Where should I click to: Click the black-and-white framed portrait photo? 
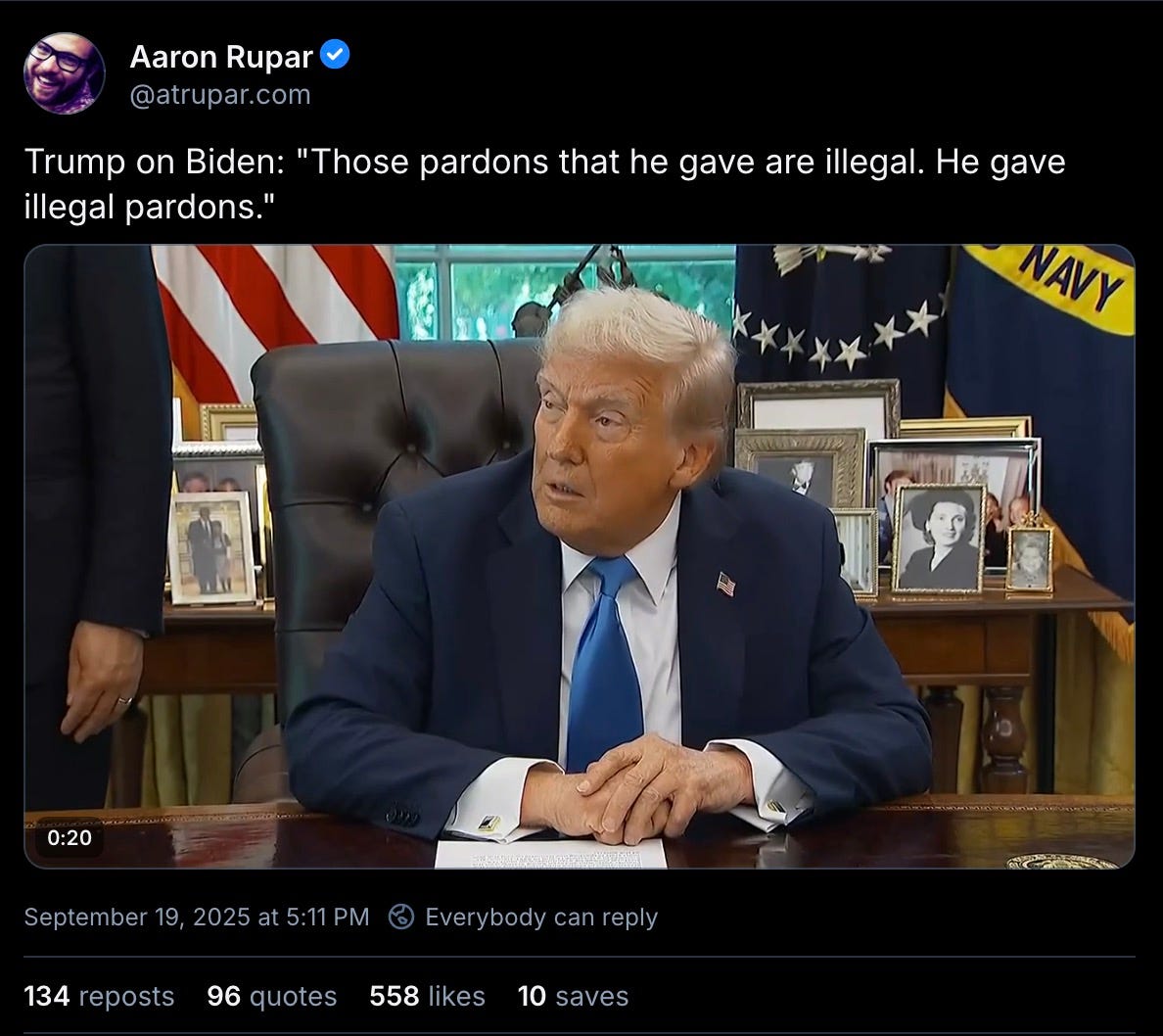coord(938,539)
